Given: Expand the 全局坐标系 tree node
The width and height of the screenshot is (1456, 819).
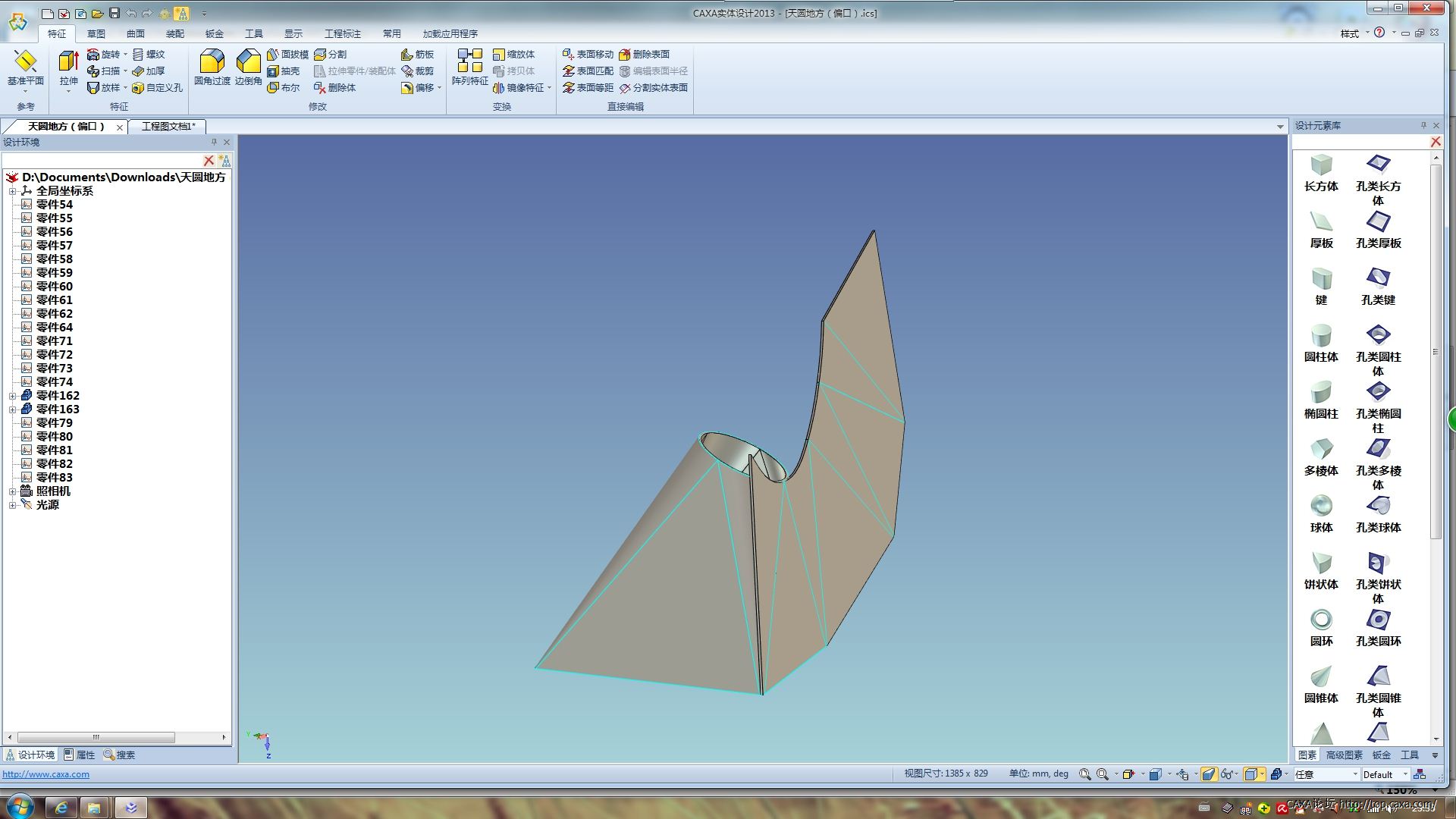Looking at the screenshot, I should pyautogui.click(x=12, y=191).
